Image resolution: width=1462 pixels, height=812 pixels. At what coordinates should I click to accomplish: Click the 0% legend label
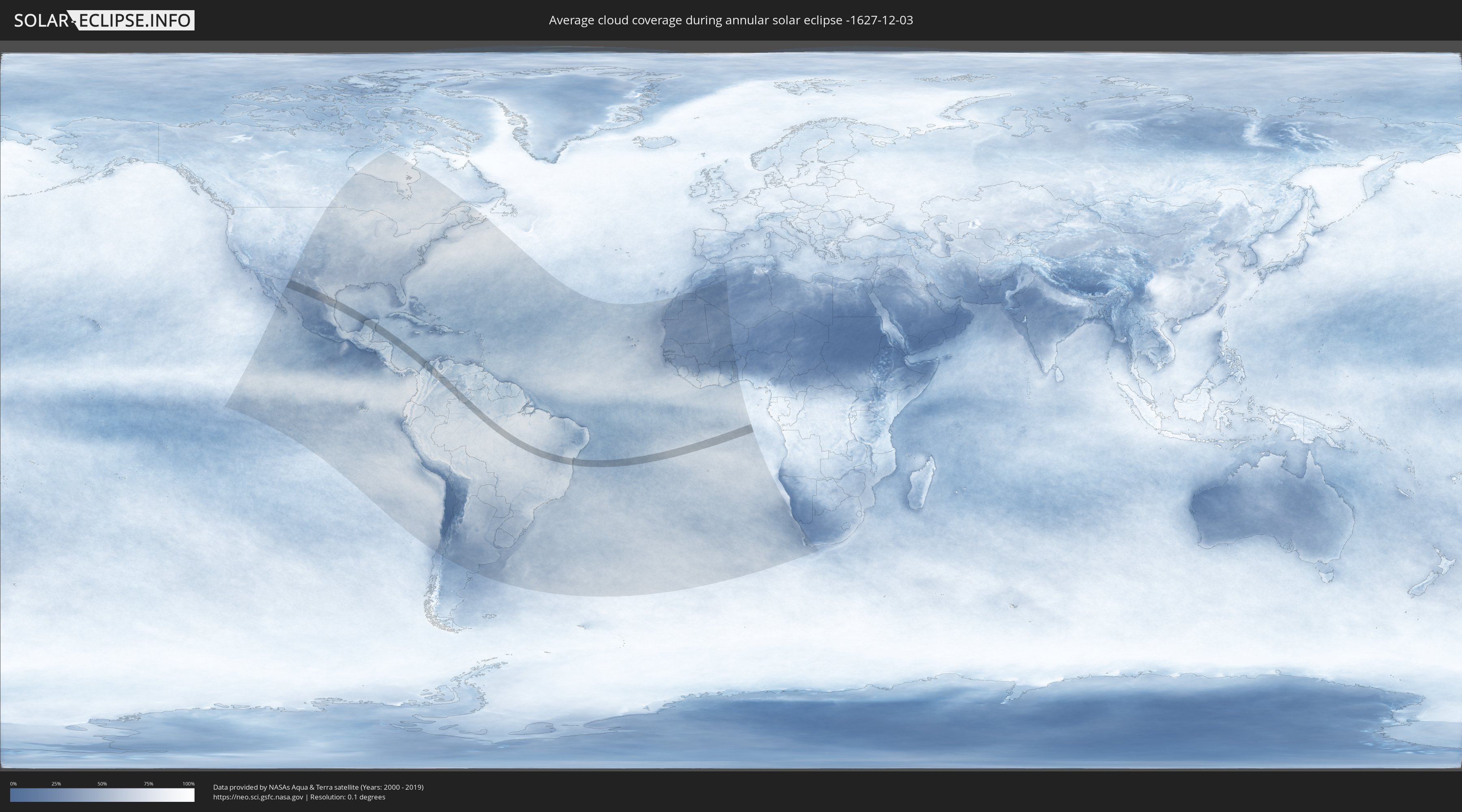[x=13, y=784]
